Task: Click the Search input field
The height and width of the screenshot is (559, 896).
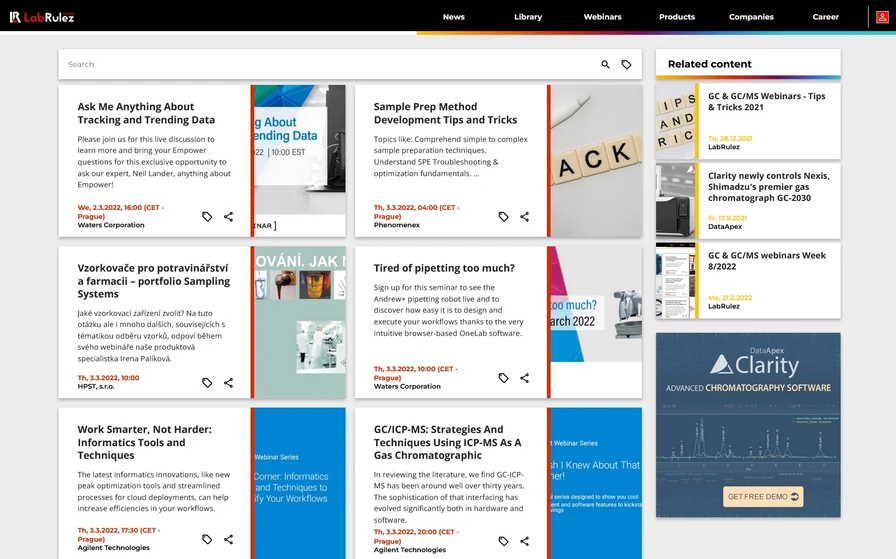Action: tap(329, 64)
